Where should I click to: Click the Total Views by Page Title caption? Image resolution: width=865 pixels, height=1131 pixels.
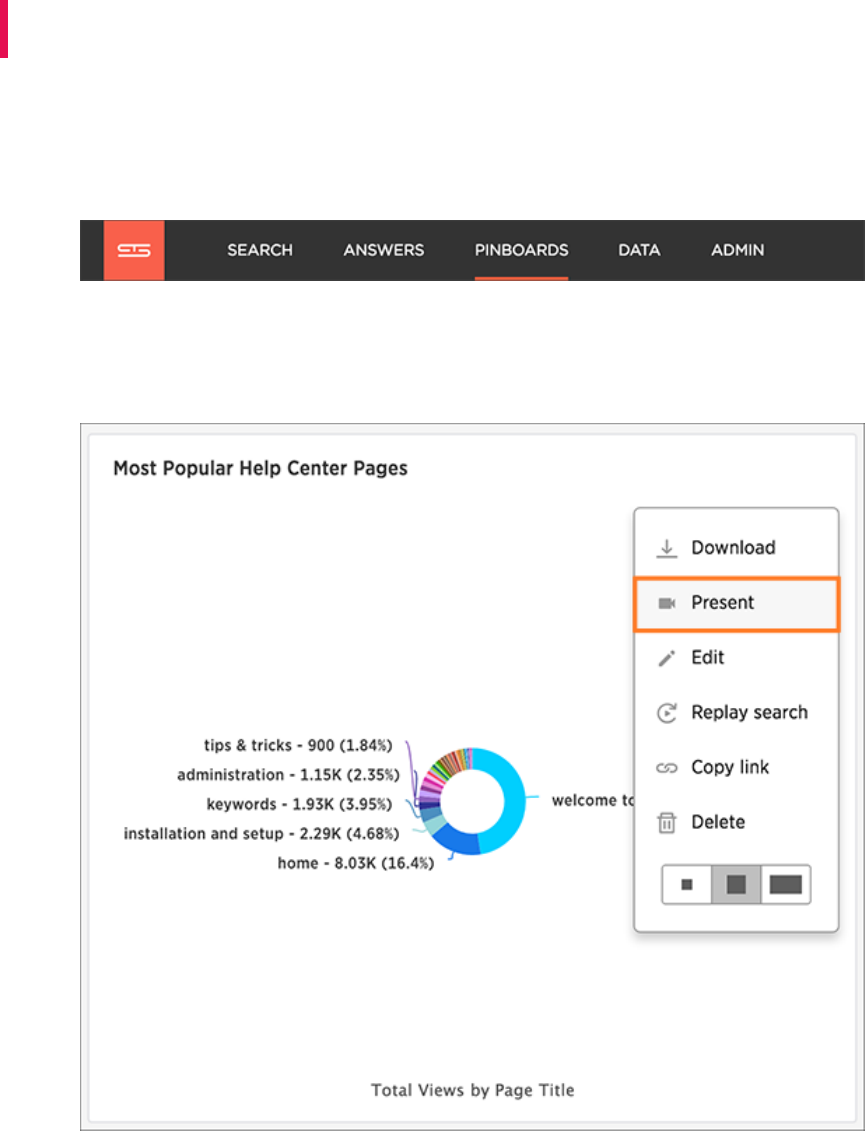click(x=473, y=1090)
